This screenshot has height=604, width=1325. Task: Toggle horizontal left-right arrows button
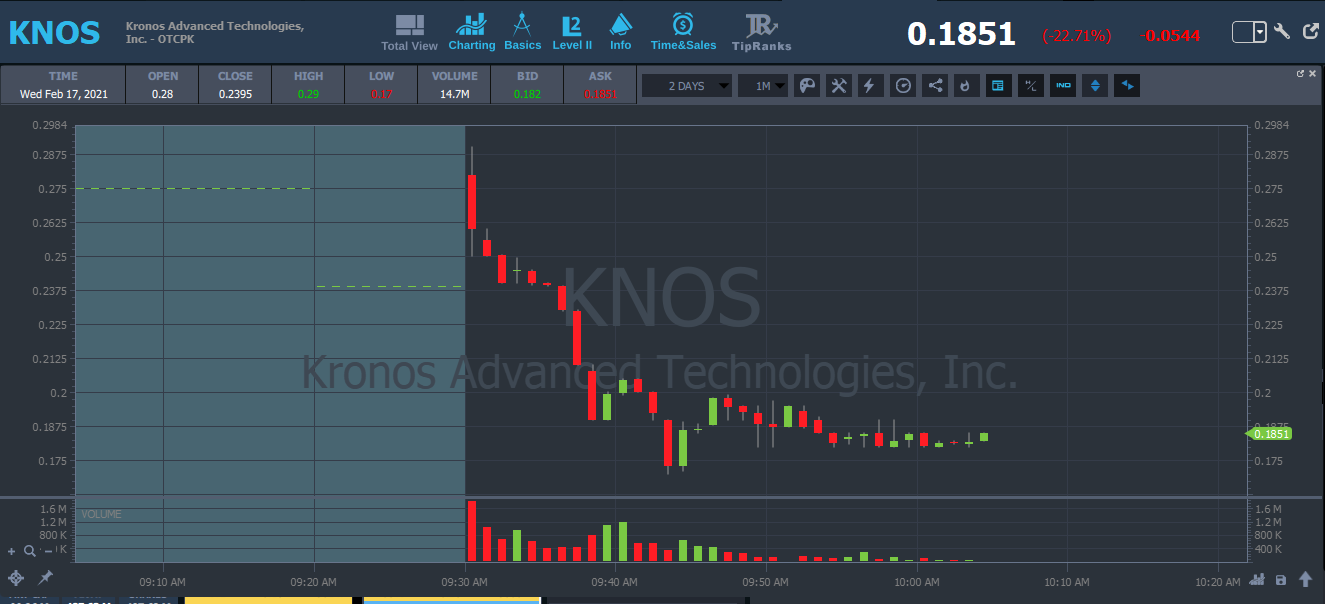coord(1127,86)
